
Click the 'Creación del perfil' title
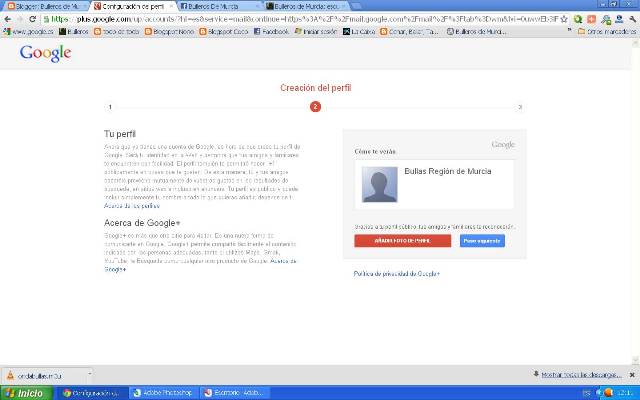316,88
